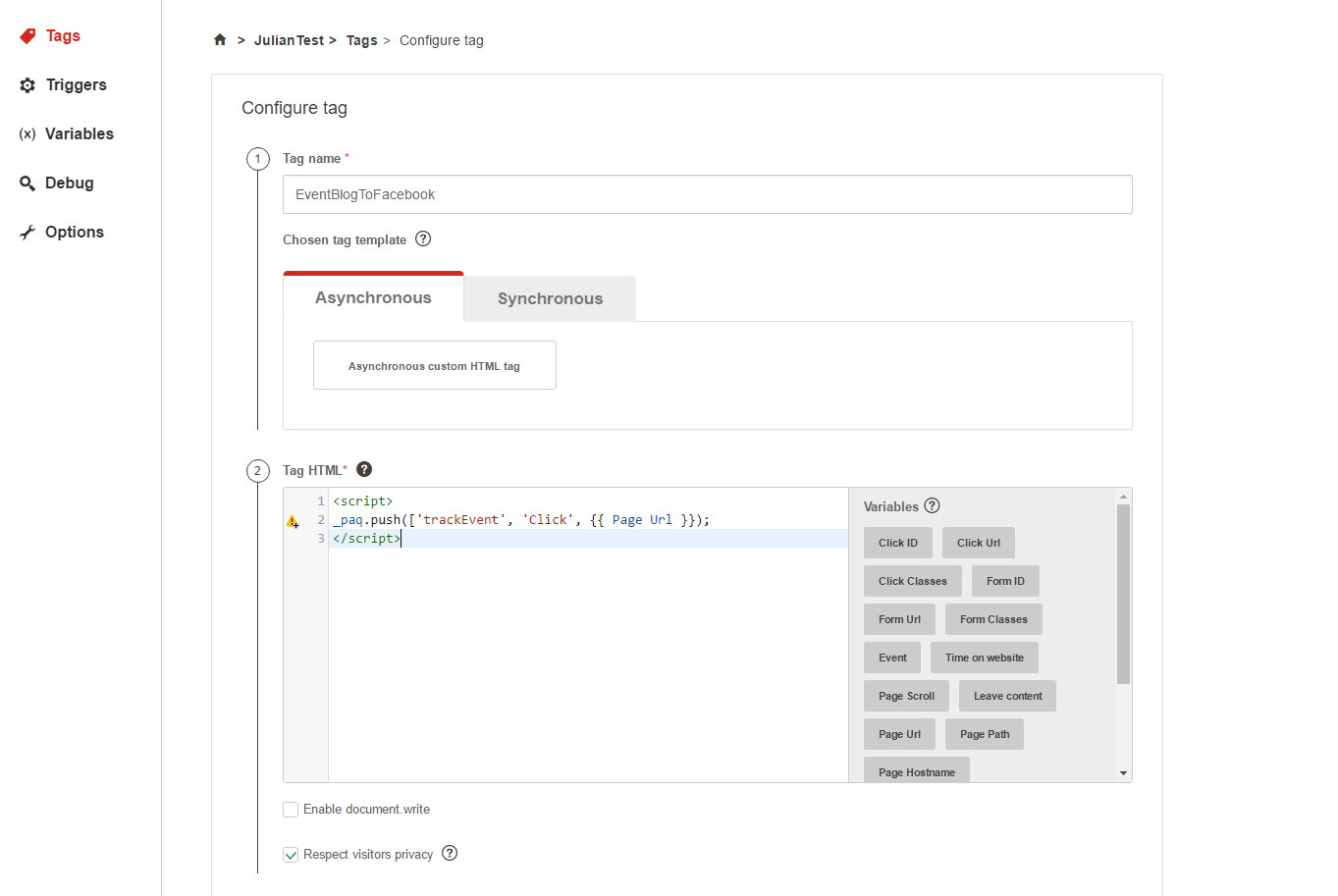Open help for the Variables panel
The width and height of the screenshot is (1338, 896).
click(x=930, y=505)
